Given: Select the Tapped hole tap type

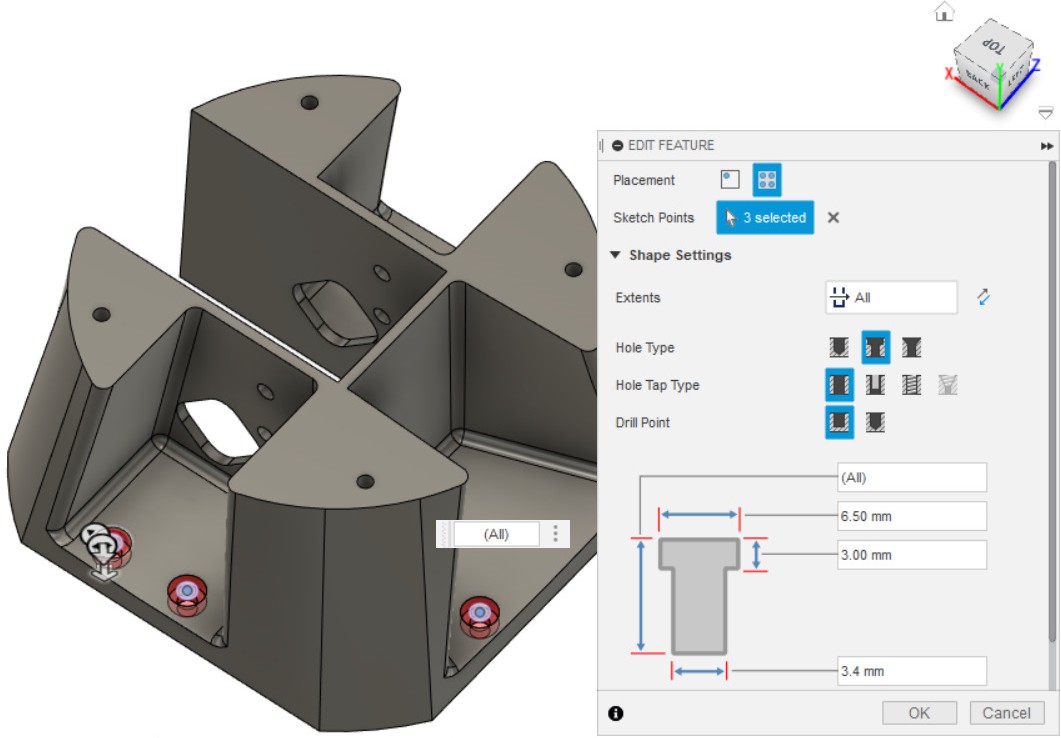Looking at the screenshot, I should click(x=911, y=385).
